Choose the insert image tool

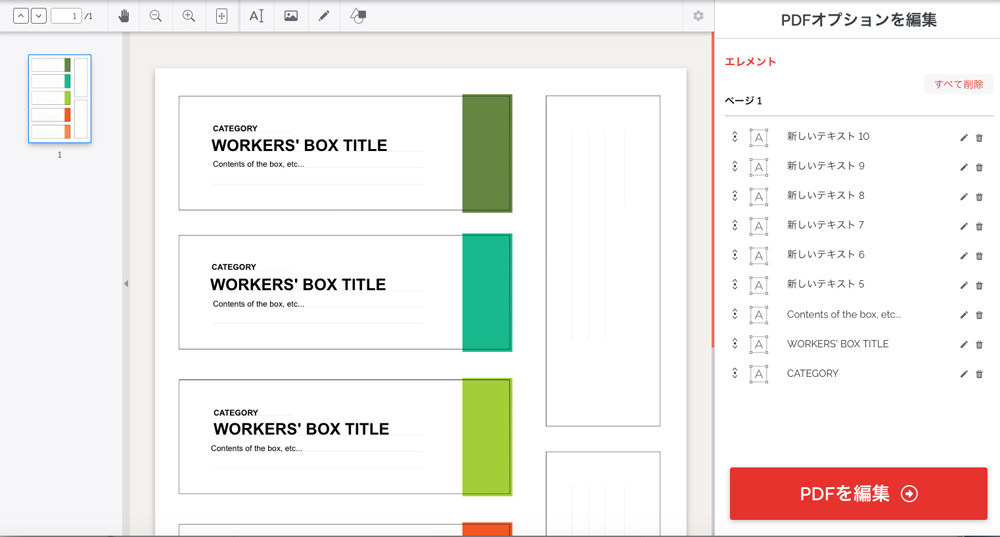pos(291,16)
